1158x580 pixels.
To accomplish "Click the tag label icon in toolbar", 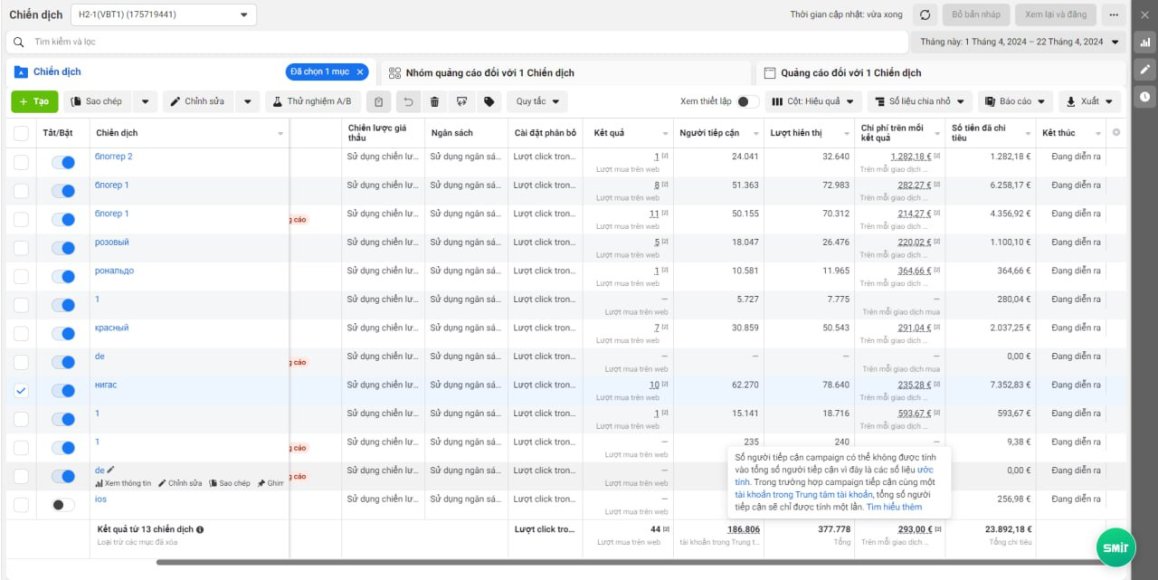I will tap(488, 102).
